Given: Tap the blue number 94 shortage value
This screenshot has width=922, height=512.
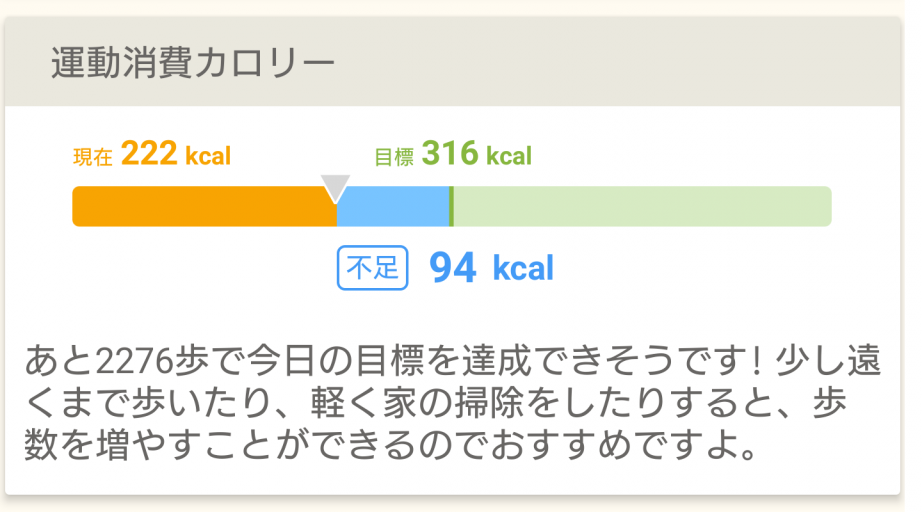Looking at the screenshot, I should pyautogui.click(x=452, y=268).
